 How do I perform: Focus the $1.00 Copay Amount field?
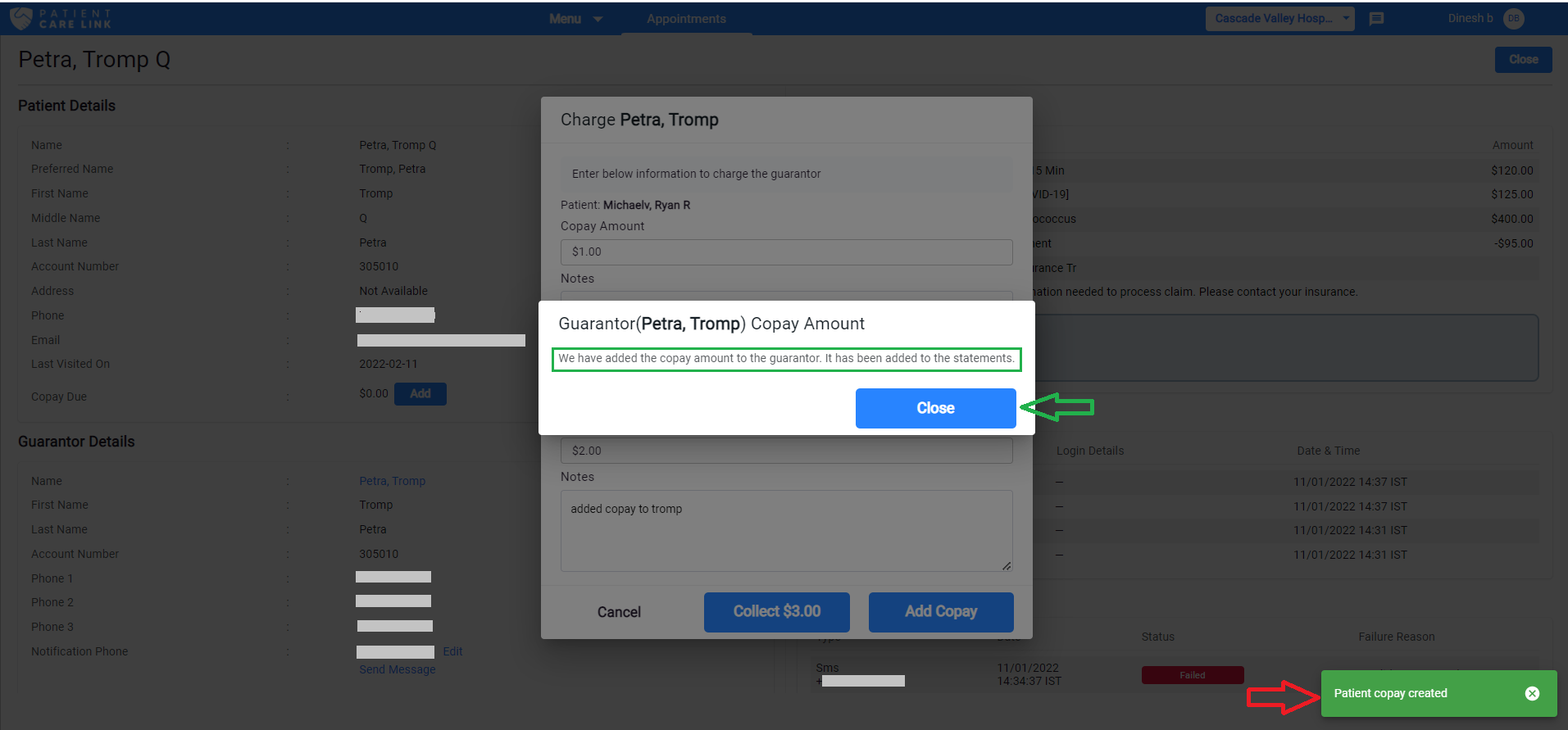coord(786,252)
